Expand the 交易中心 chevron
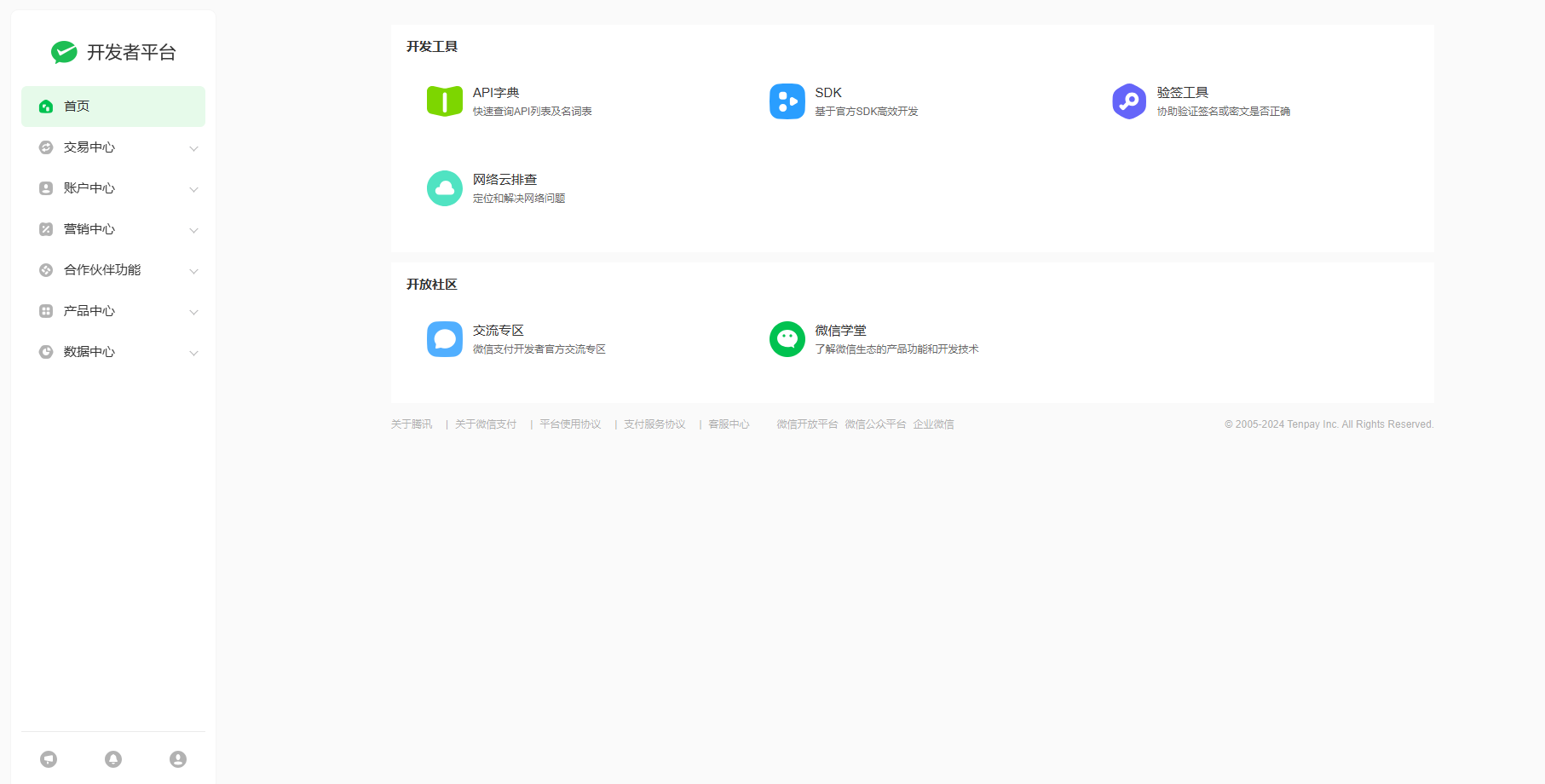Viewport: 1545px width, 784px height. point(193,148)
